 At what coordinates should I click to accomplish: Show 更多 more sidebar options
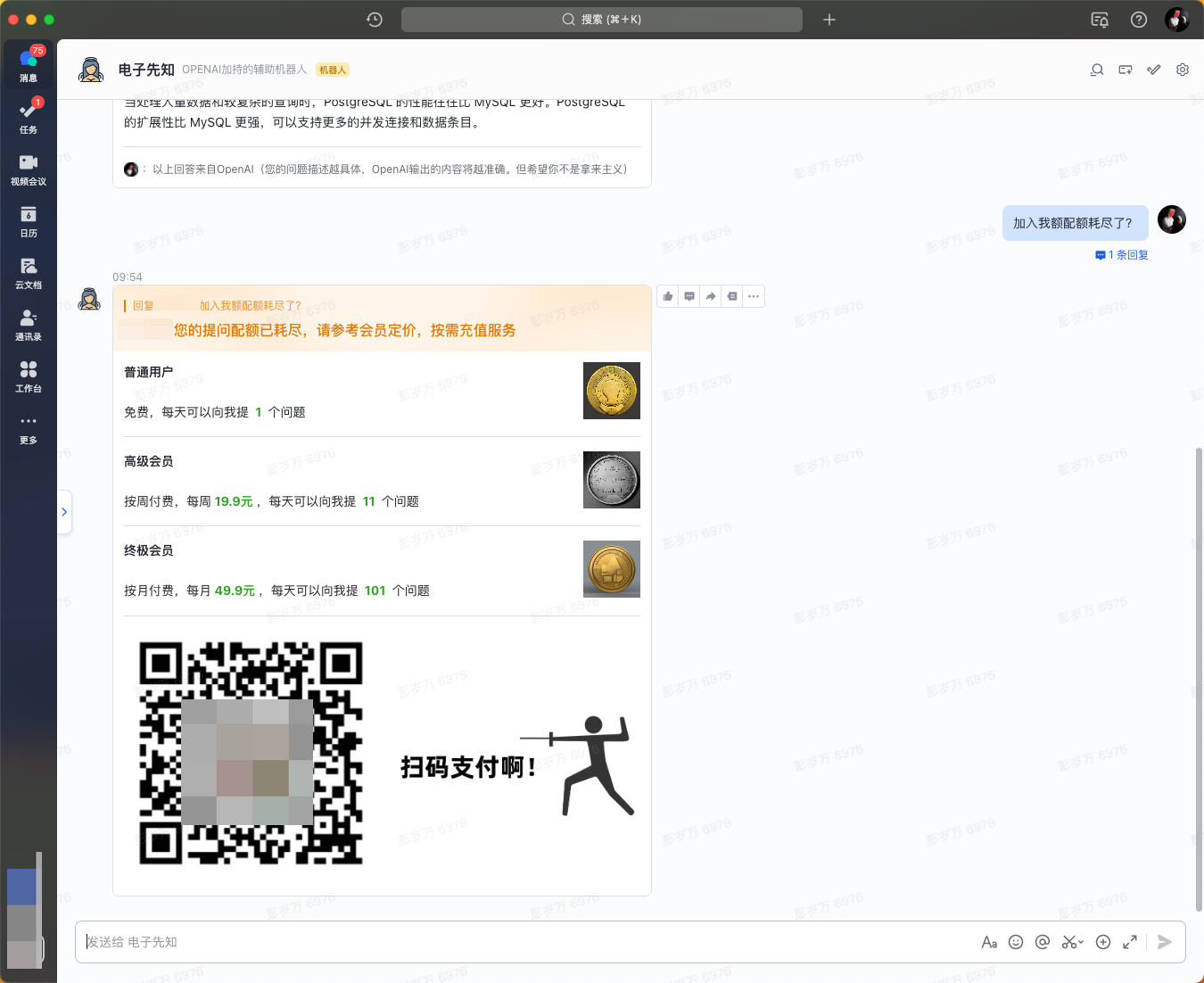point(29,426)
